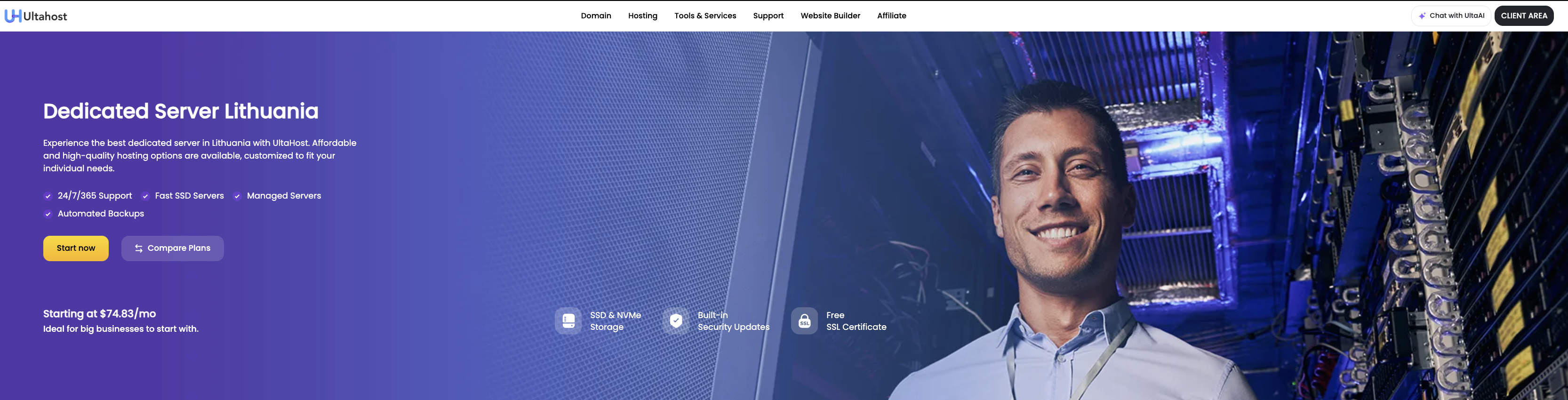The width and height of the screenshot is (1568, 400).
Task: Open Tools & Services menu
Action: point(705,16)
